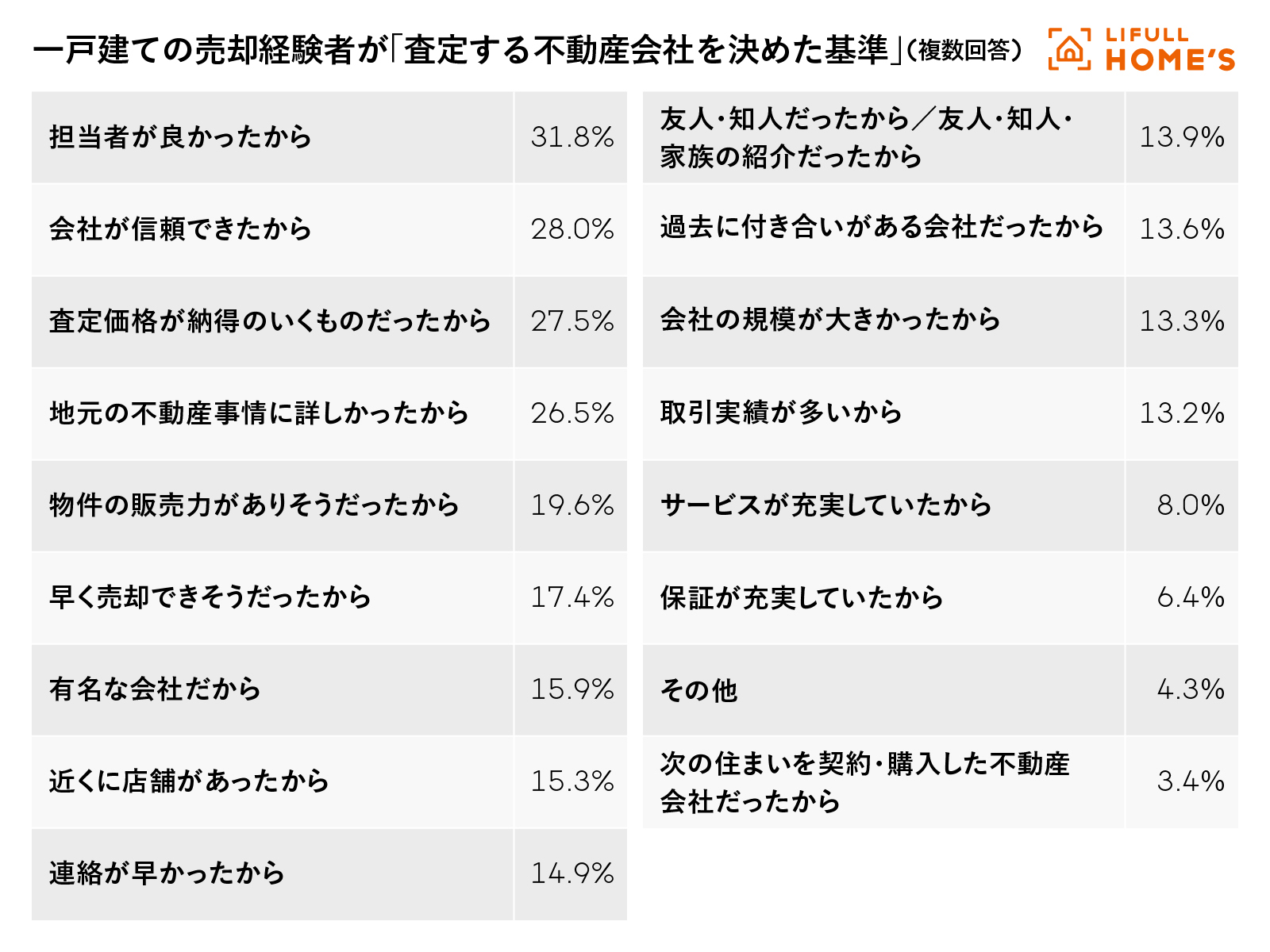This screenshot has width=1270, height=952.
Task: Click the 有名な会社だから row label
Action: (x=155, y=689)
